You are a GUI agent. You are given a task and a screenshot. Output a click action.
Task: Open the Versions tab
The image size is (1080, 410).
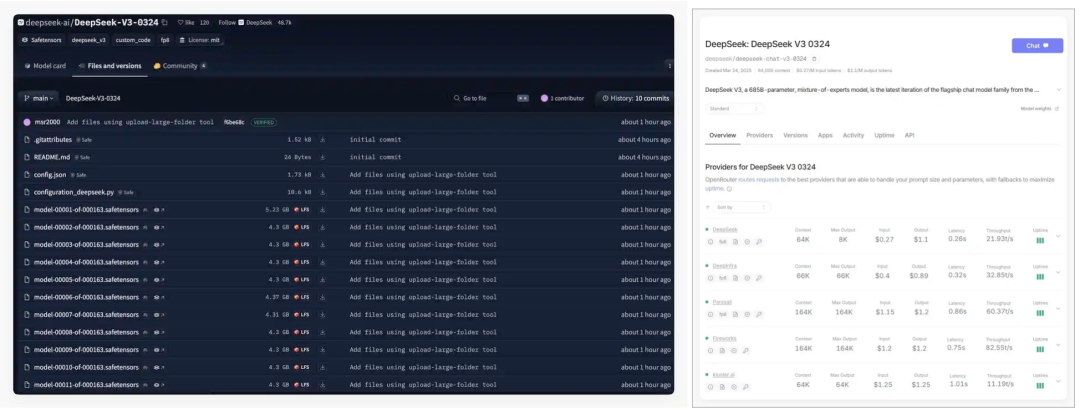796,136
